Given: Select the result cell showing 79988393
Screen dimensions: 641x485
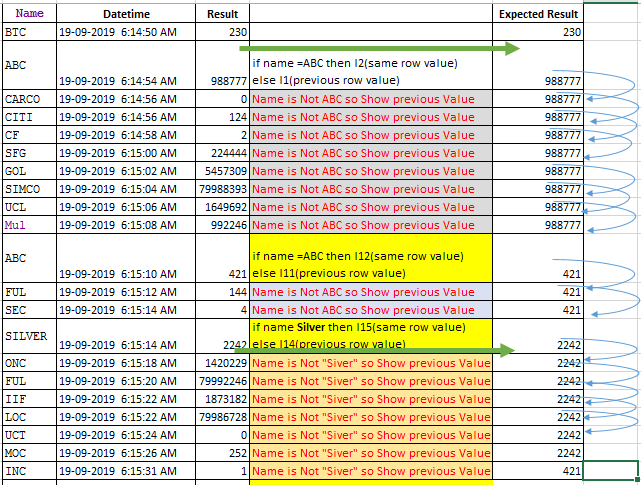Looking at the screenshot, I should (x=222, y=189).
